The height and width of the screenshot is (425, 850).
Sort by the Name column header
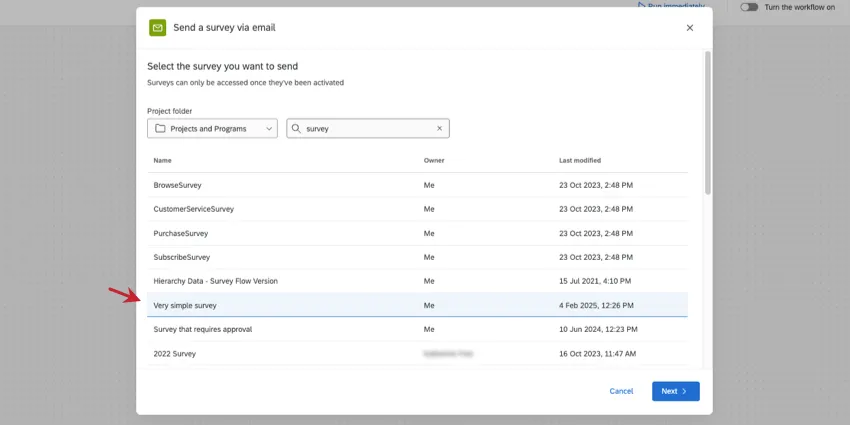[163, 160]
